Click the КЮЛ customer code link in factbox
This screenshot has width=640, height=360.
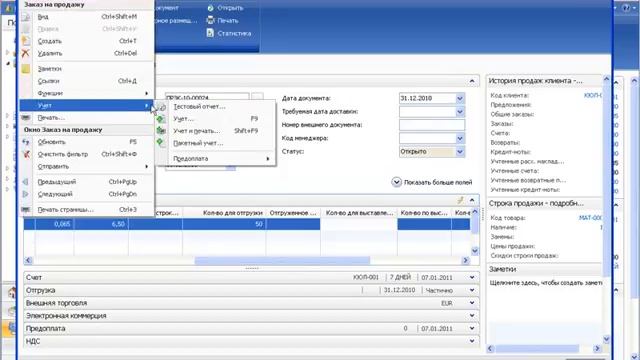[x=593, y=95]
